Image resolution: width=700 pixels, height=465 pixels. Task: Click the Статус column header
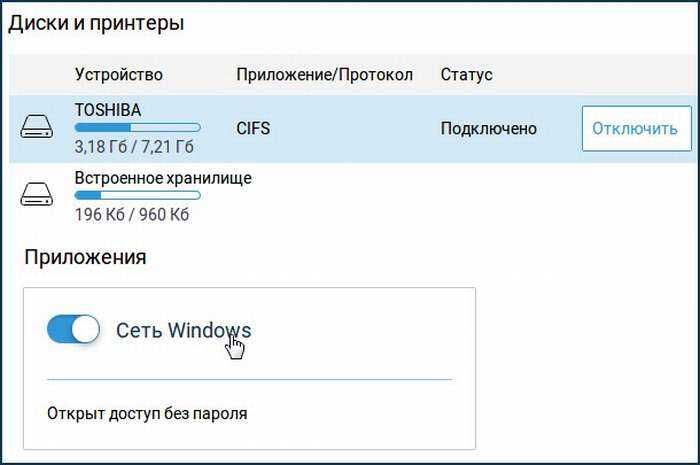coord(467,75)
